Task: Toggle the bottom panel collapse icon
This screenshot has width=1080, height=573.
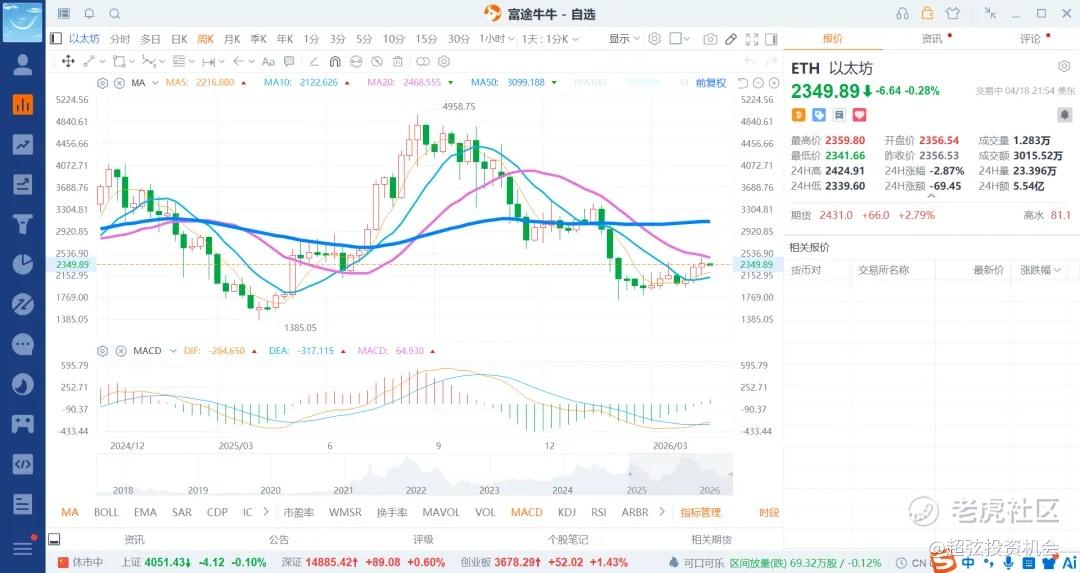Action: coord(54,539)
